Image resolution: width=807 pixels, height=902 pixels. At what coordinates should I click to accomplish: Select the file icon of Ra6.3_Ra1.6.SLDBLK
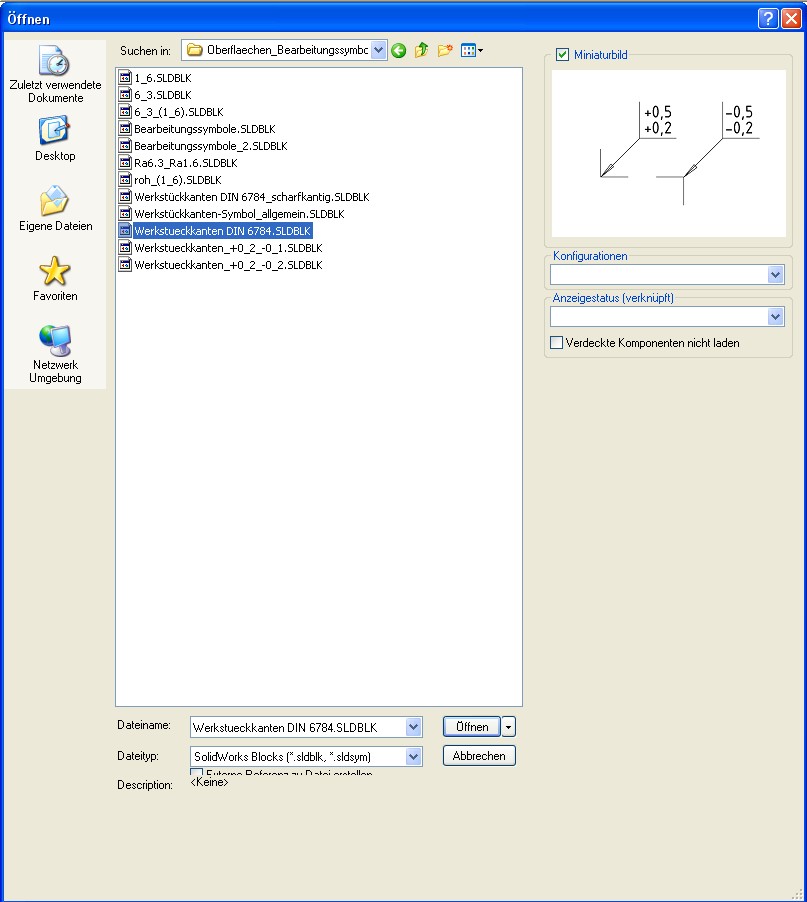125,163
